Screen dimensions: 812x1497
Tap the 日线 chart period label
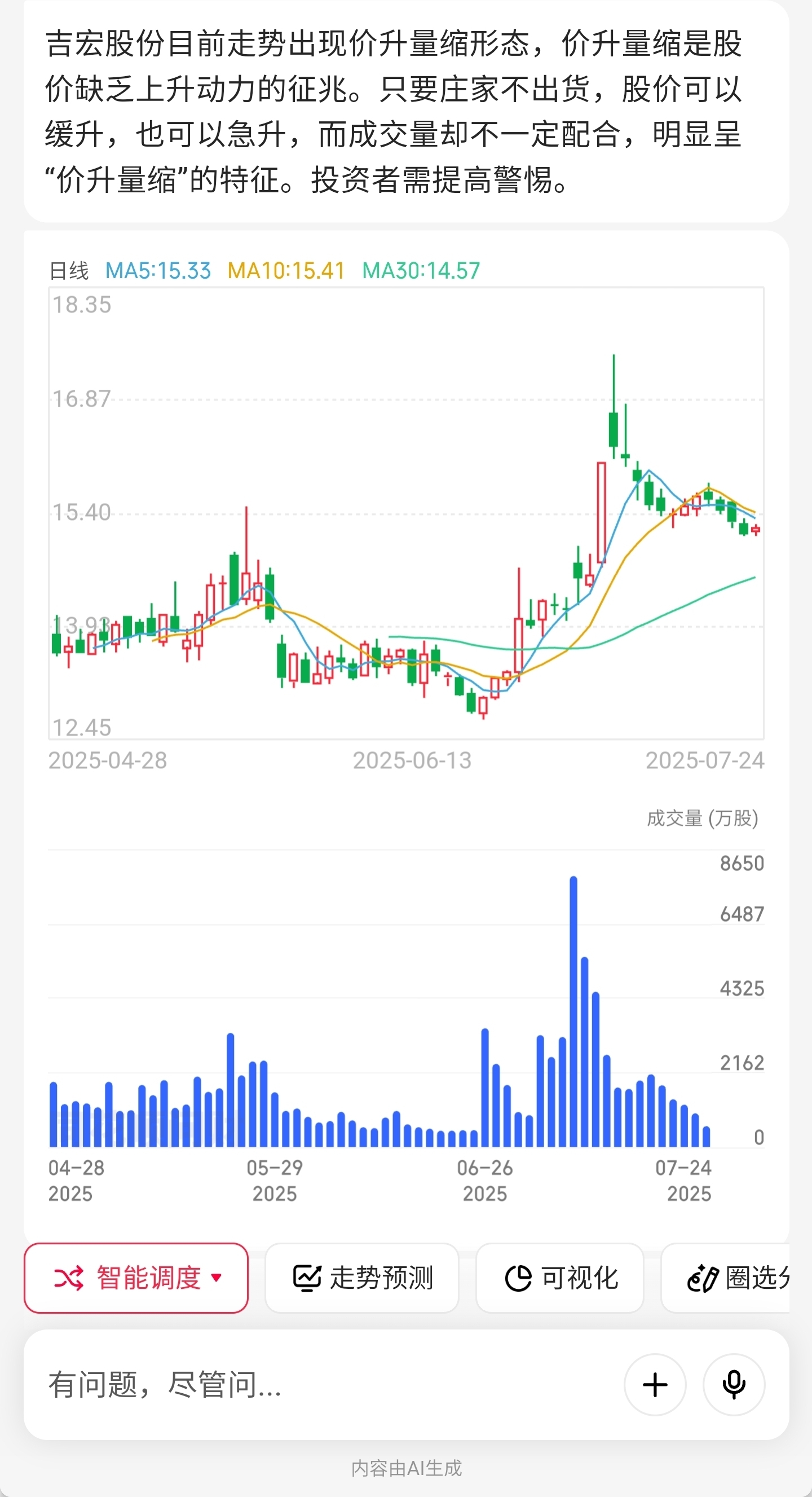pyautogui.click(x=69, y=271)
